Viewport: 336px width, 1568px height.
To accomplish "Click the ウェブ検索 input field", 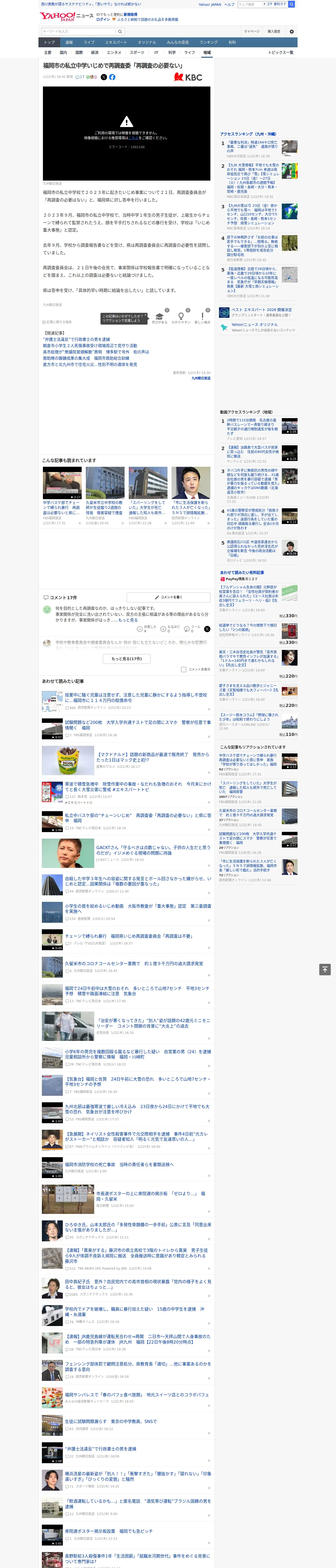I will point(250,4).
